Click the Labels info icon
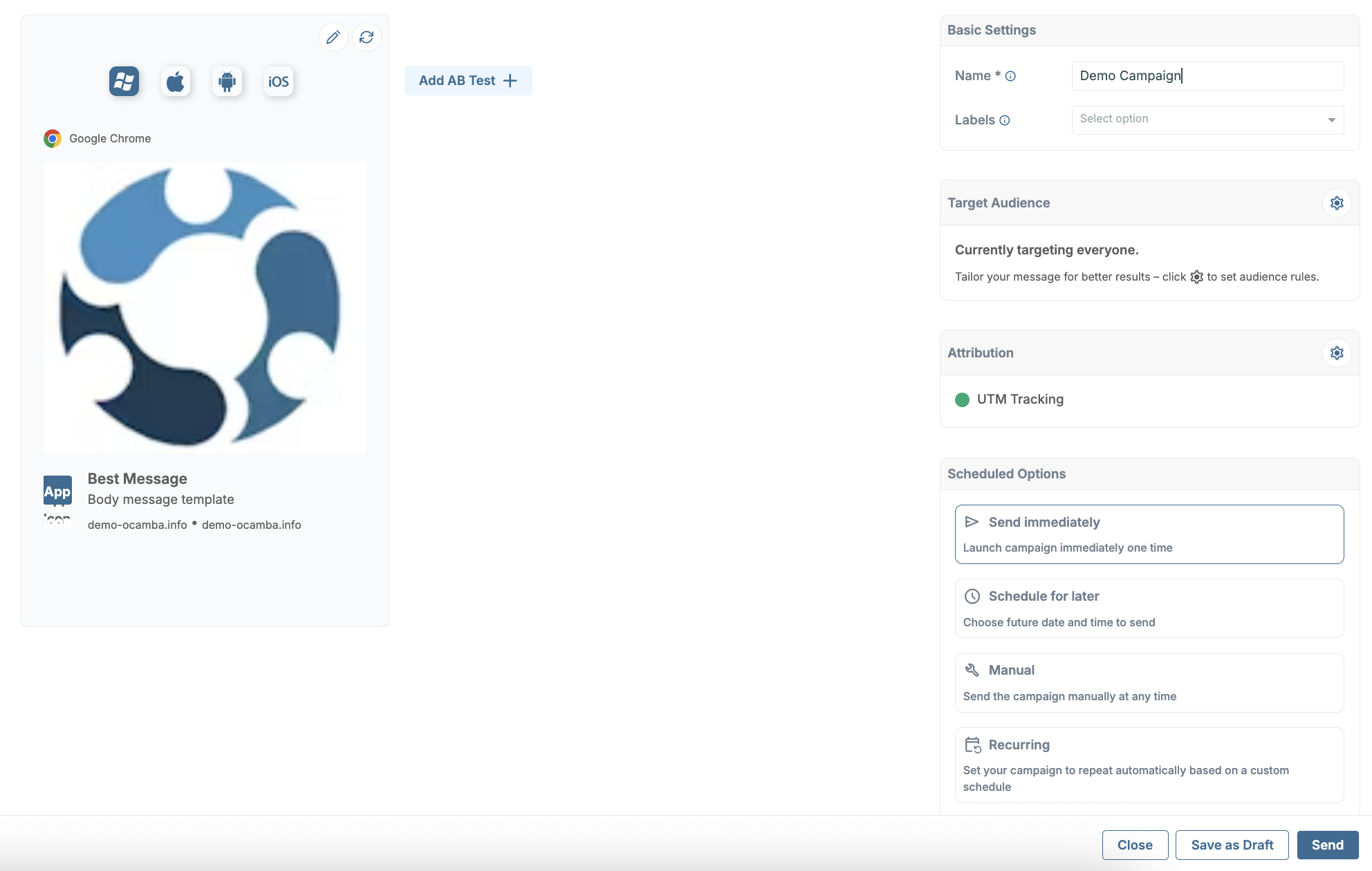The height and width of the screenshot is (871, 1372). [1005, 120]
